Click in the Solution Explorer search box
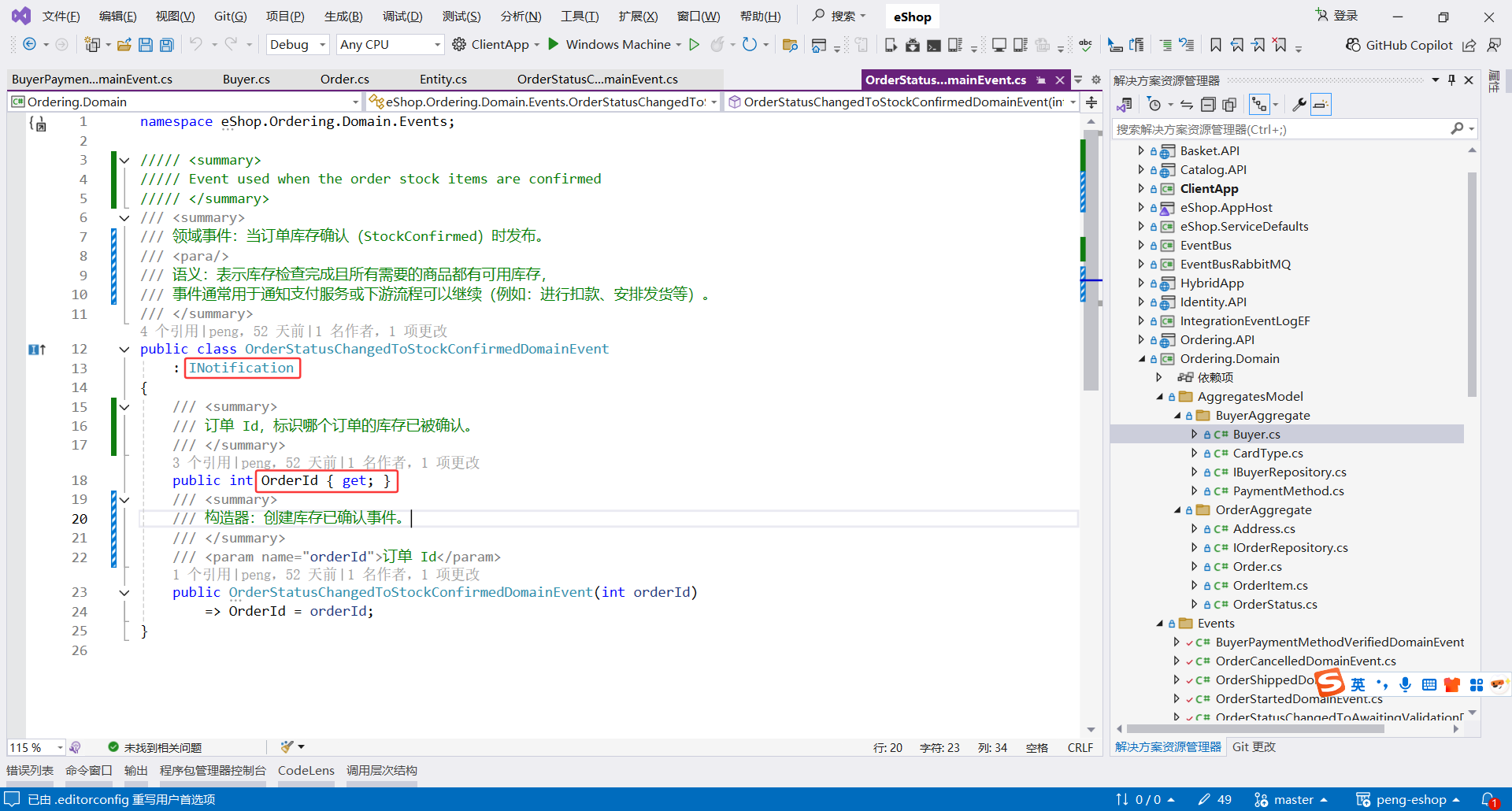The width and height of the screenshot is (1512, 811). tap(1282, 129)
